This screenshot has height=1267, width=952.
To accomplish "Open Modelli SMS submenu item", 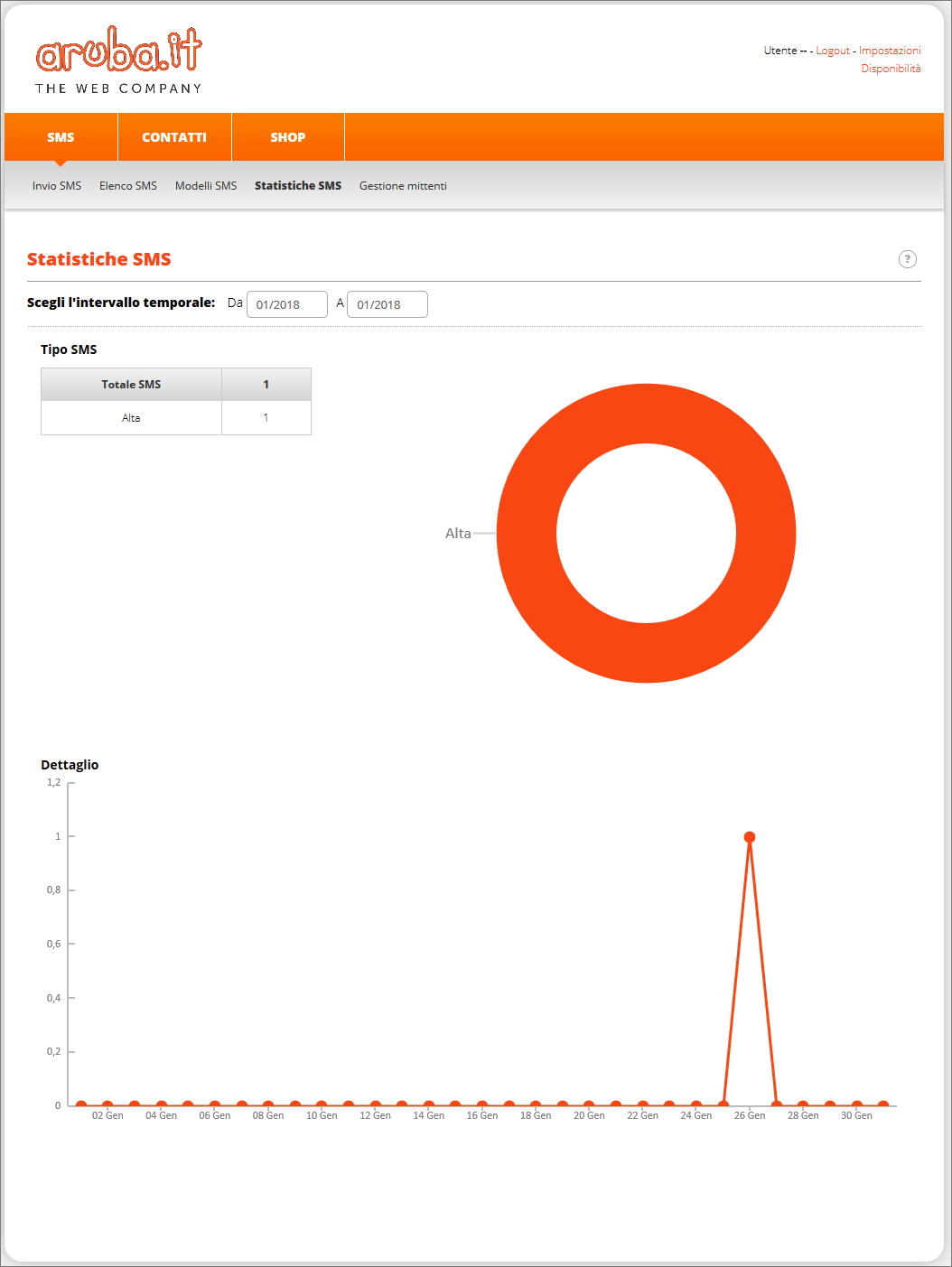I will pos(206,186).
